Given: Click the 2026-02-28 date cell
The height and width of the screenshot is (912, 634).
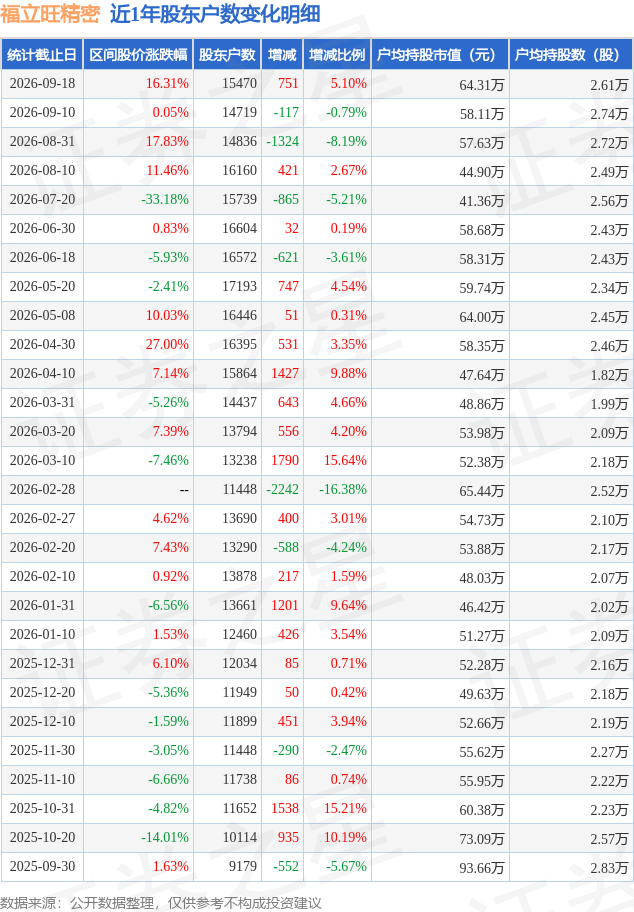Looking at the screenshot, I should coord(42,490).
